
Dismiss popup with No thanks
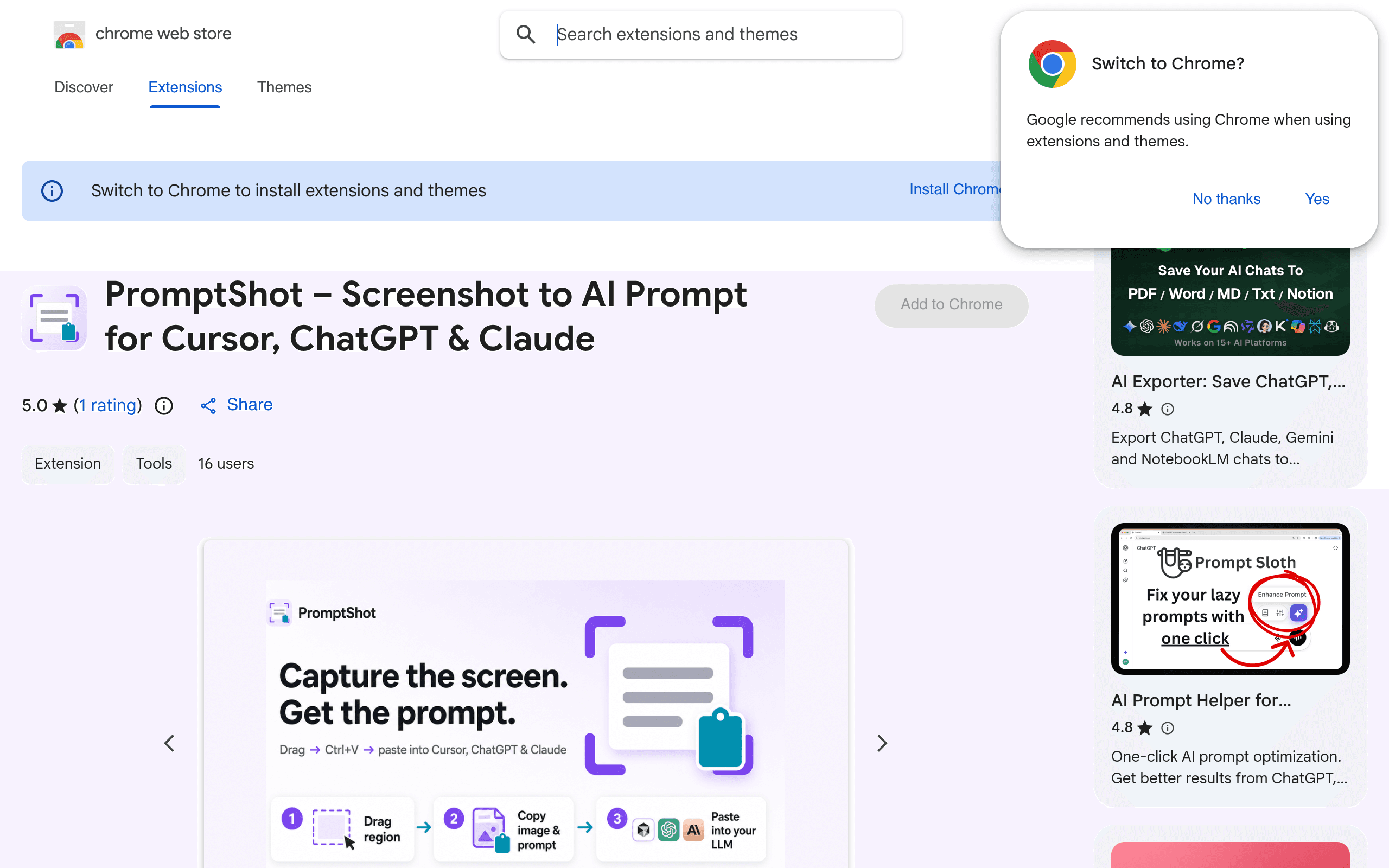tap(1227, 199)
